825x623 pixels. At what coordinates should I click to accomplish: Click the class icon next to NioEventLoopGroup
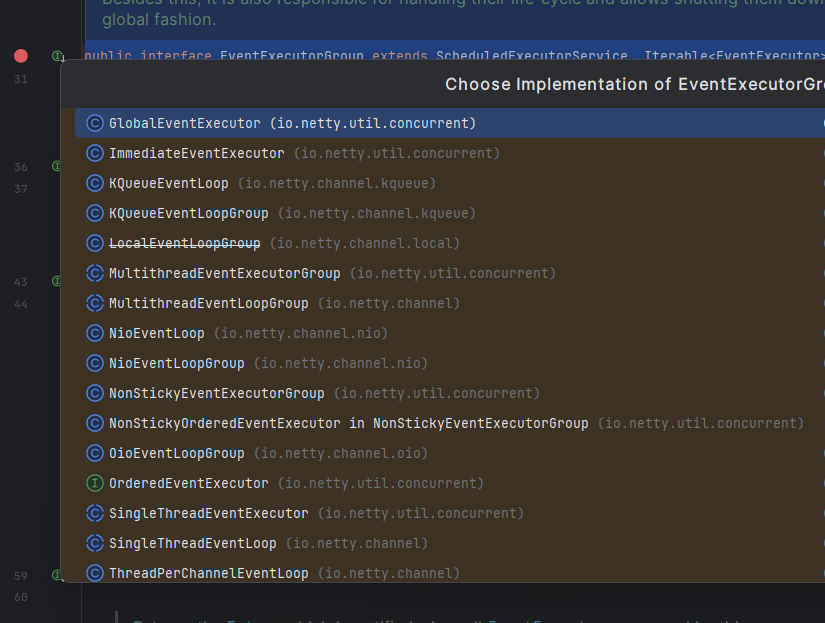95,363
